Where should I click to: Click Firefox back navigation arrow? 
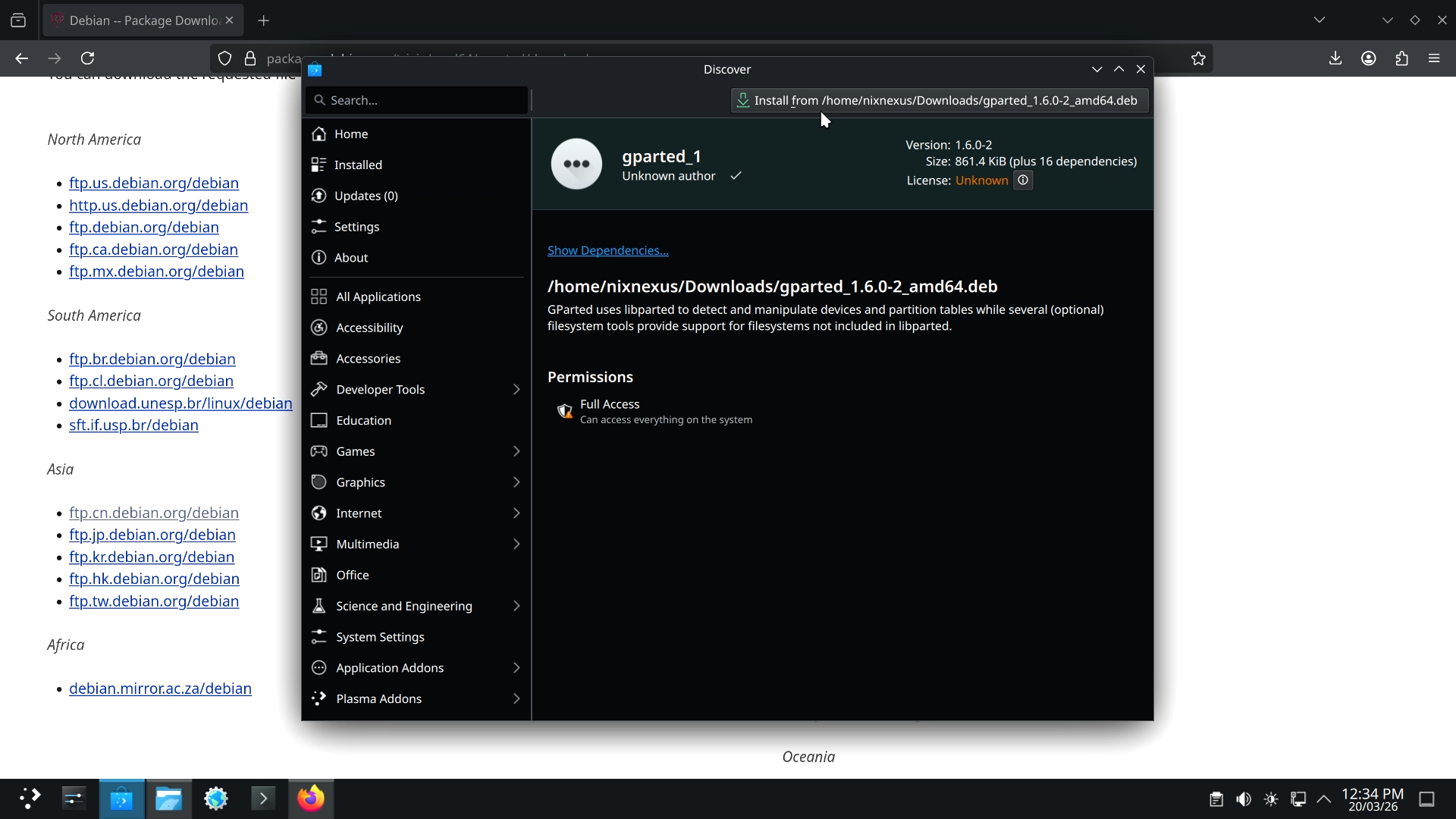[x=21, y=58]
